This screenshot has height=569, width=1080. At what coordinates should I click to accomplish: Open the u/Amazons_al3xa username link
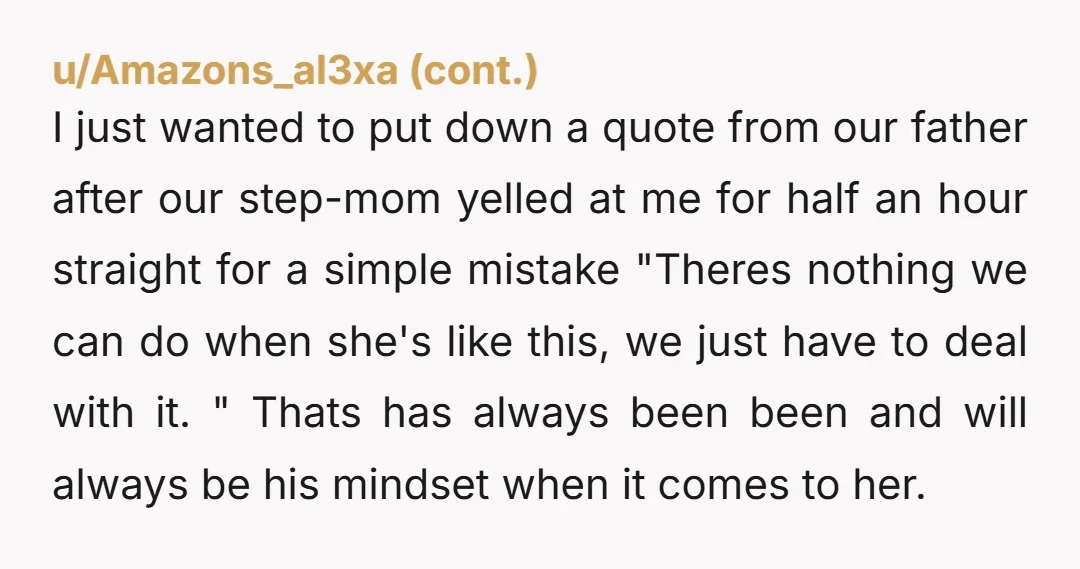[225, 71]
